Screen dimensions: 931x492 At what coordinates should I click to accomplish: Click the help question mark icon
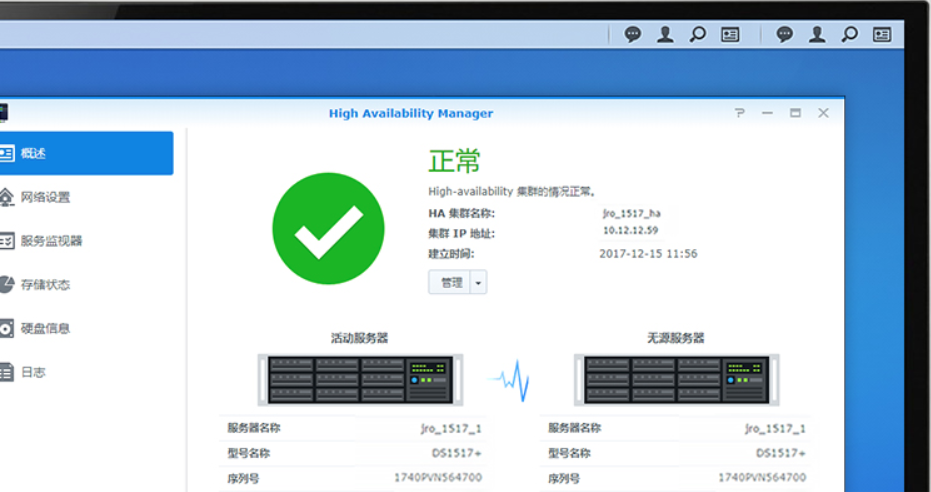coord(740,113)
